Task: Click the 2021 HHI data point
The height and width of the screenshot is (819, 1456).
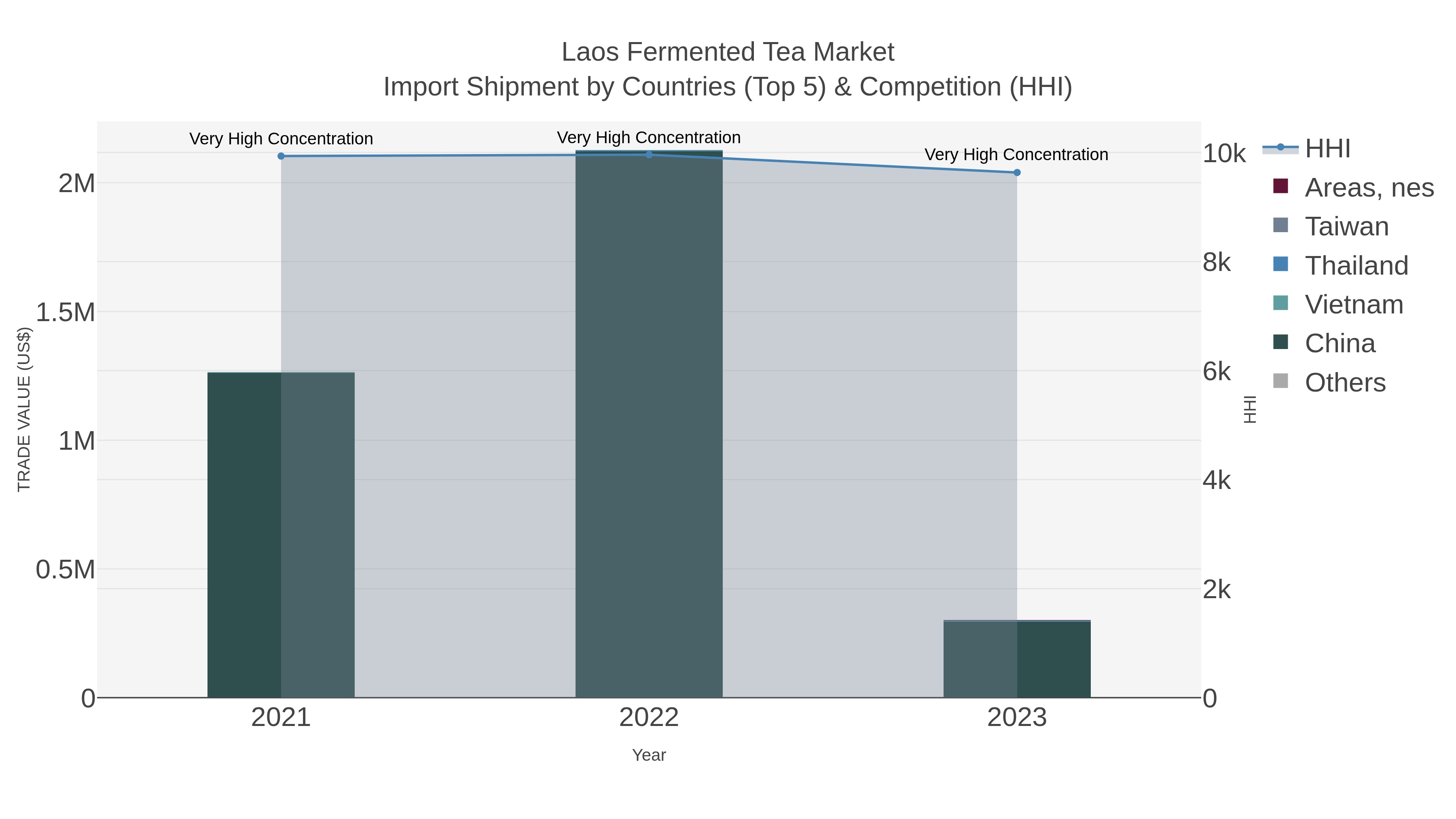Action: pyautogui.click(x=281, y=156)
